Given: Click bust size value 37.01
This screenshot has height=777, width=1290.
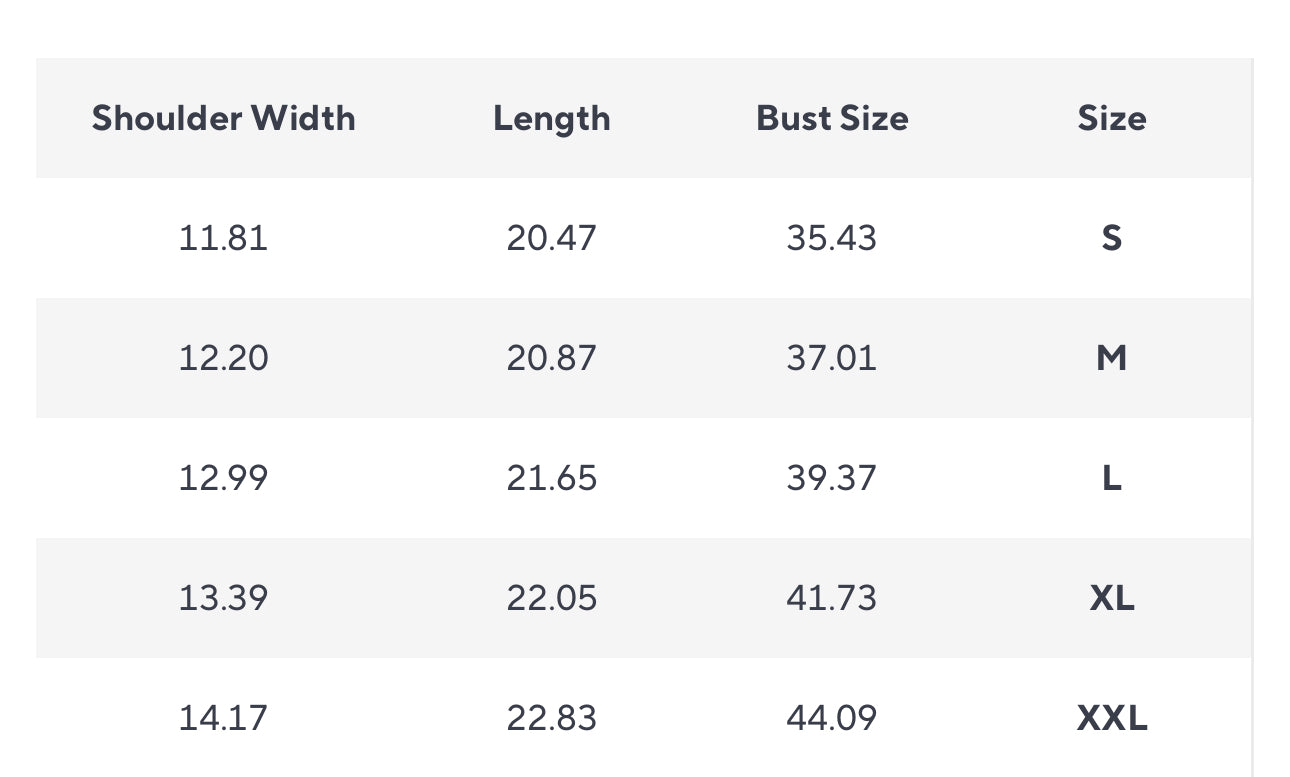Looking at the screenshot, I should coord(832,358).
